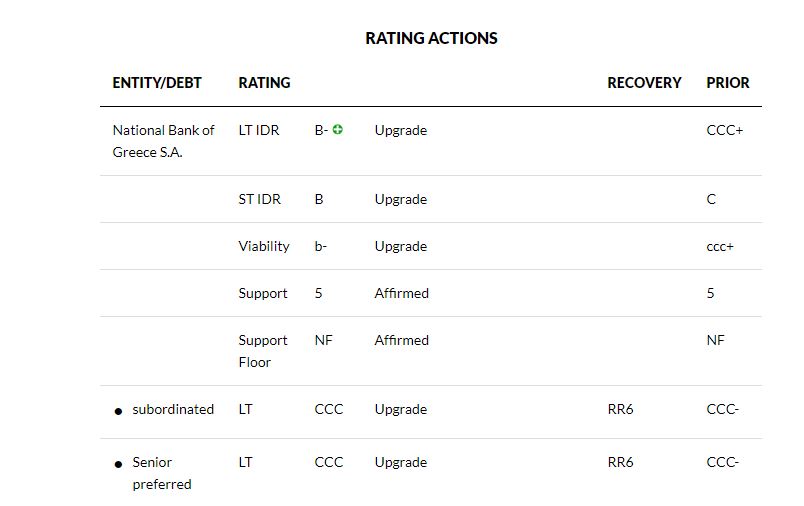Viewport: 804px width, 506px height.
Task: Click the Affirmed action in Support Floor row
Action: 401,340
